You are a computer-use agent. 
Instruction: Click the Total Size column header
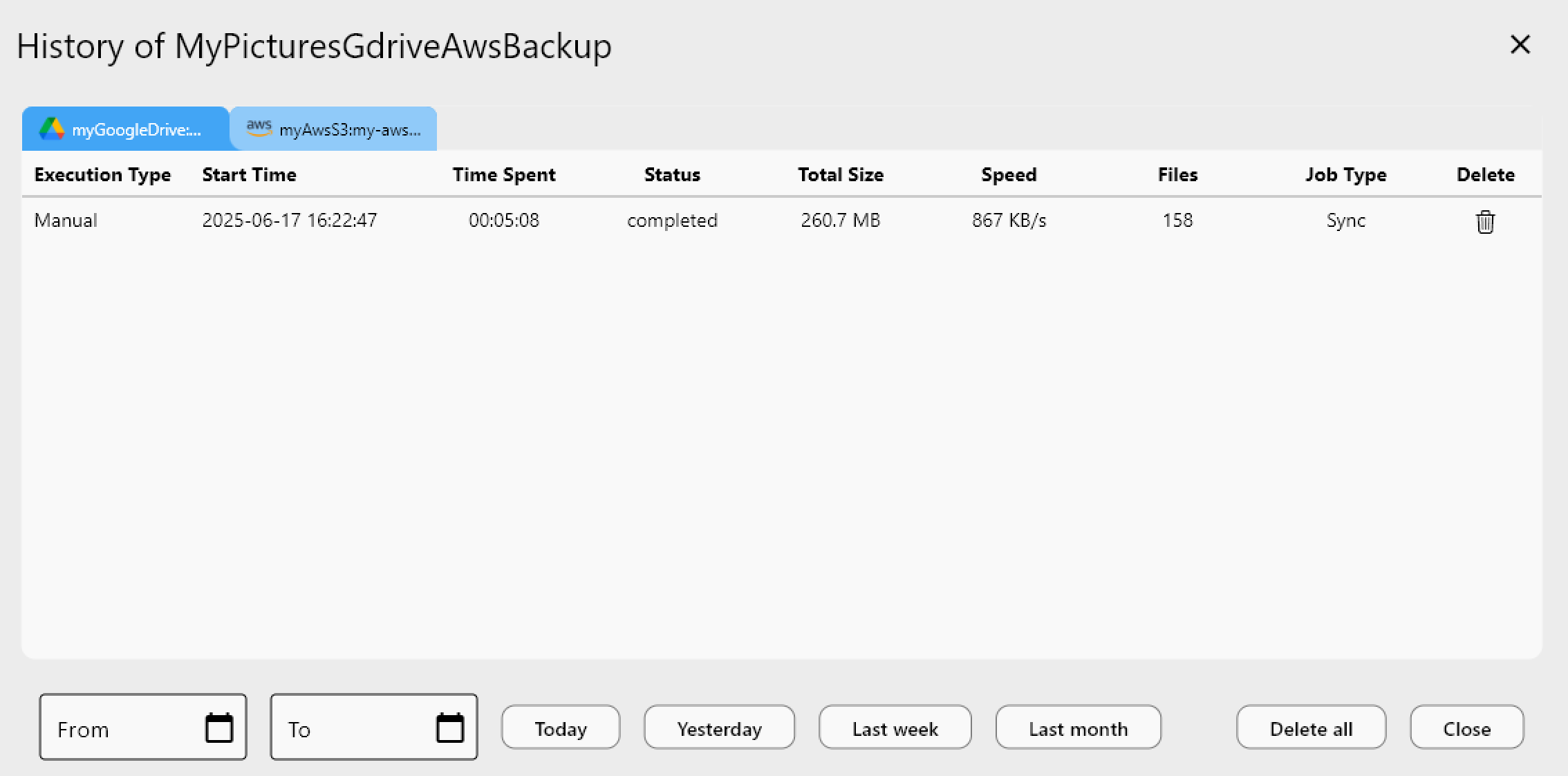pyautogui.click(x=840, y=174)
